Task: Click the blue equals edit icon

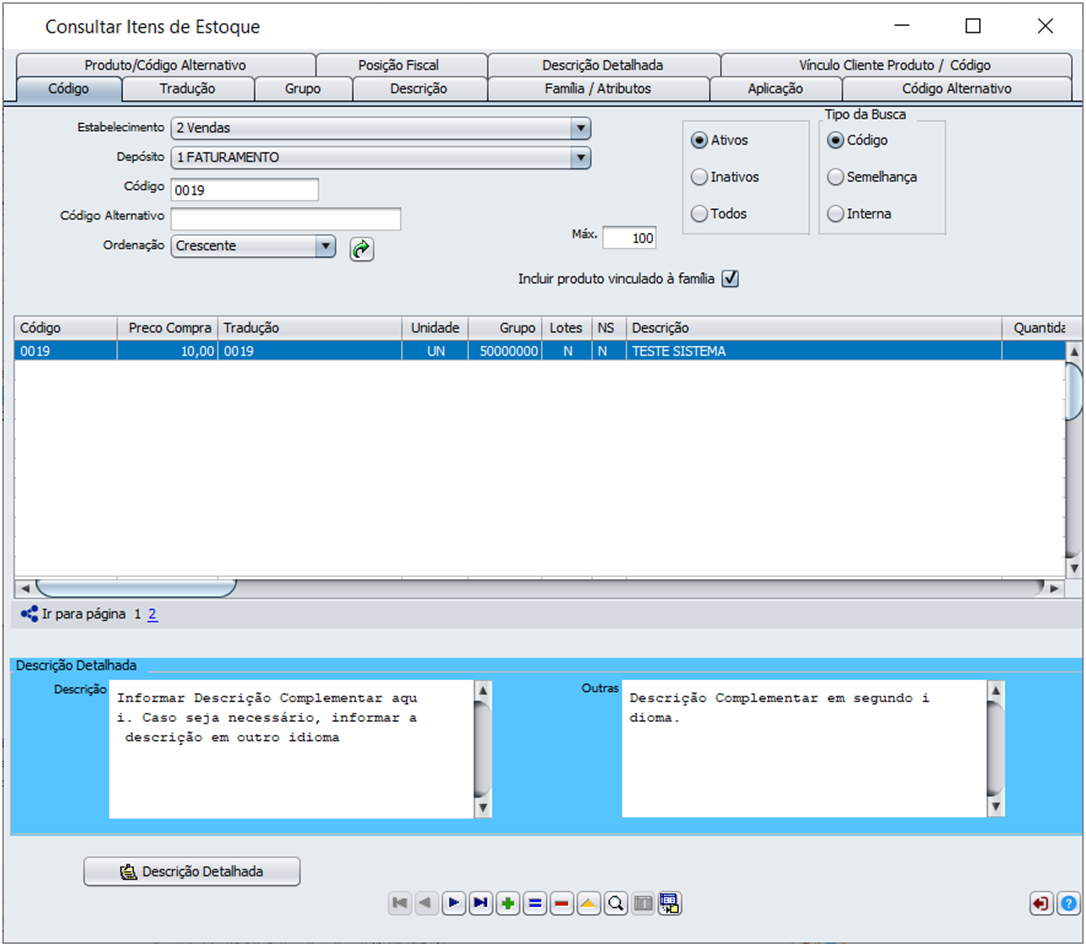Action: (535, 903)
